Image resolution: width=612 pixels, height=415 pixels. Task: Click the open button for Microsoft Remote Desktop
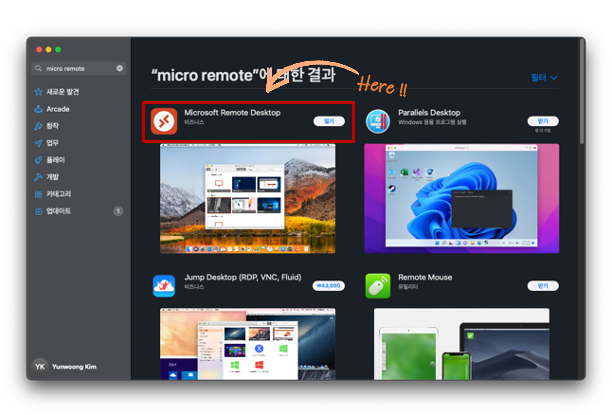pos(329,121)
